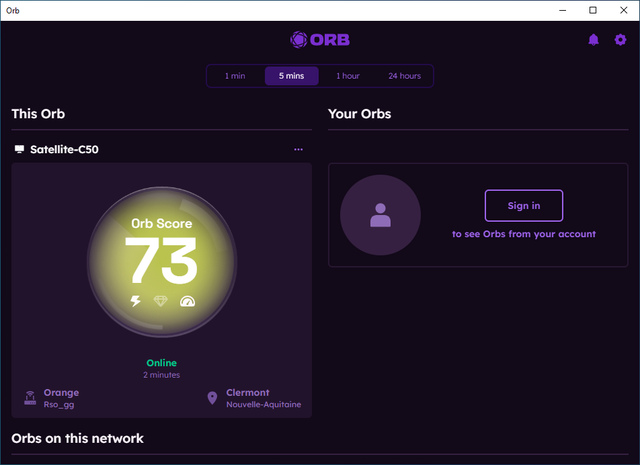This screenshot has height=465, width=640.
Task: Click the Satellite-C50 device name
Action: pyautogui.click(x=64, y=149)
